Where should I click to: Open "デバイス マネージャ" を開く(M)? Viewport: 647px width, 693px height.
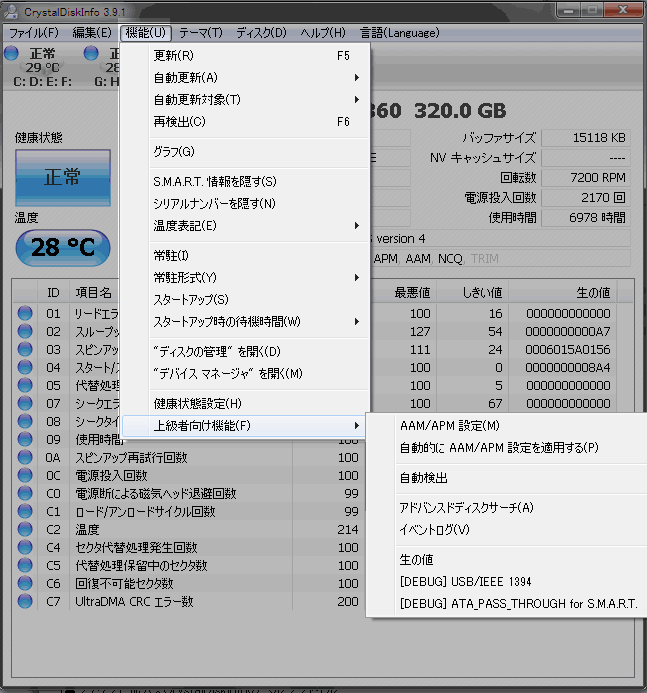tap(245, 374)
